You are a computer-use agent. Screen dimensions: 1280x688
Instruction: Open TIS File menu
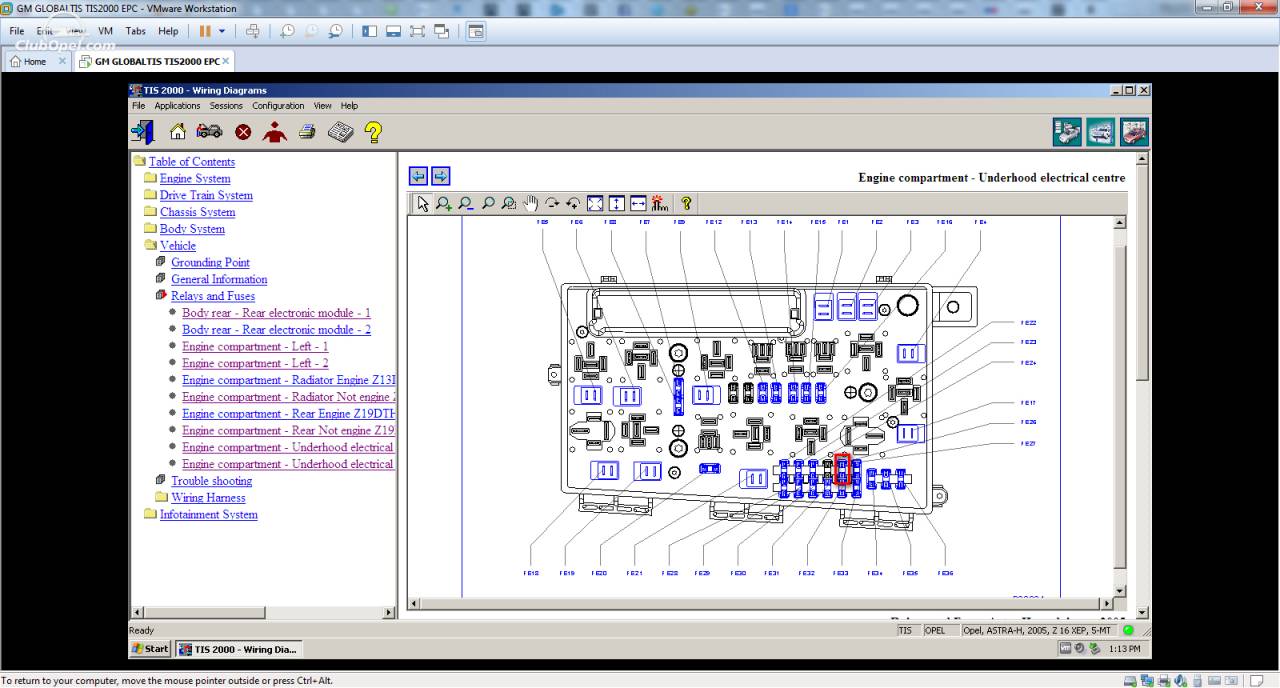pos(138,105)
